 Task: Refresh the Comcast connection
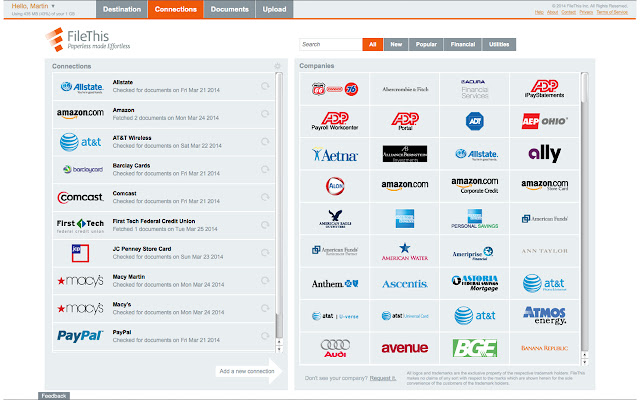click(x=265, y=197)
